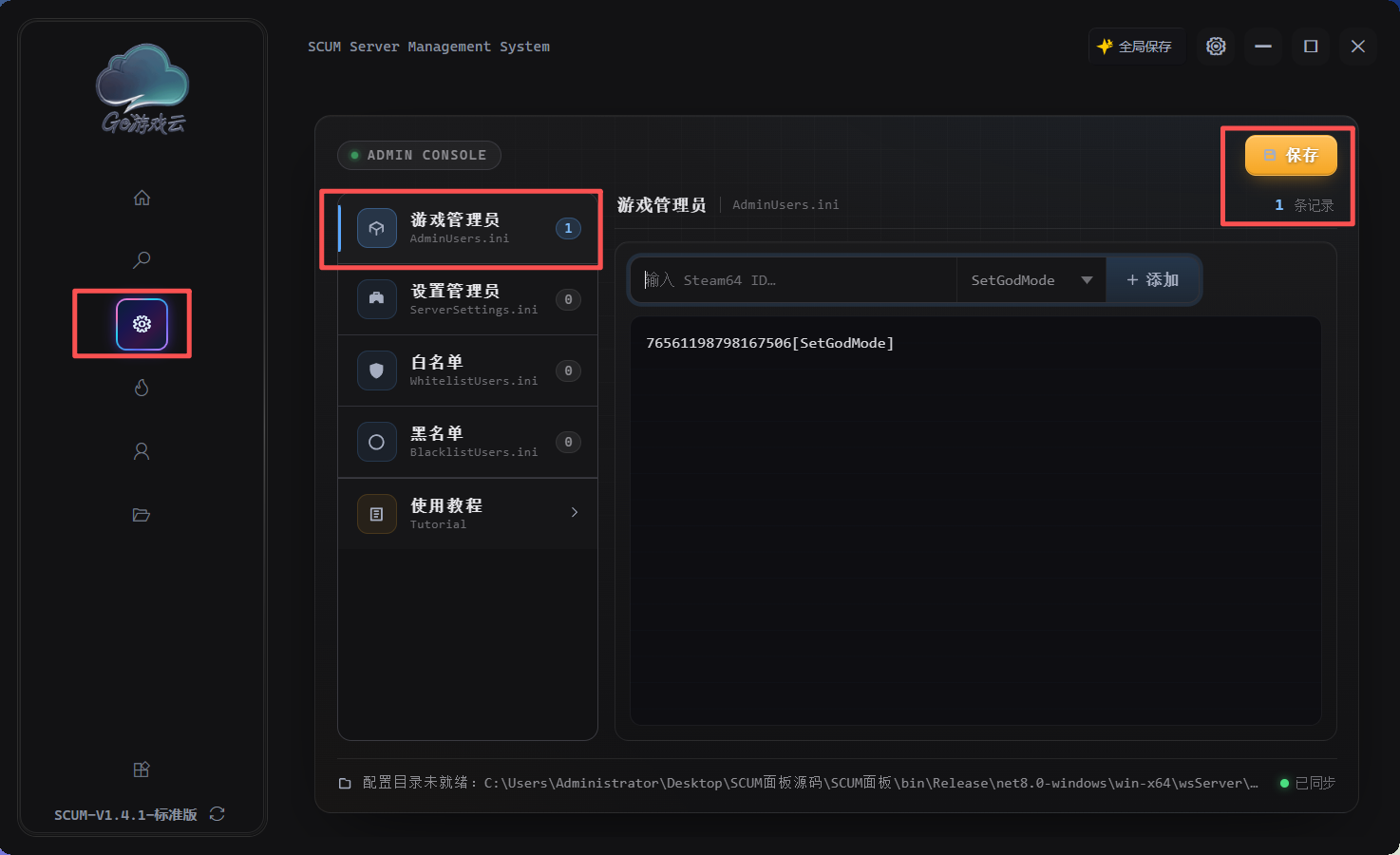Viewport: 1400px width, 855px height.
Task: Click the 0 badge on 白名单
Action: (568, 370)
